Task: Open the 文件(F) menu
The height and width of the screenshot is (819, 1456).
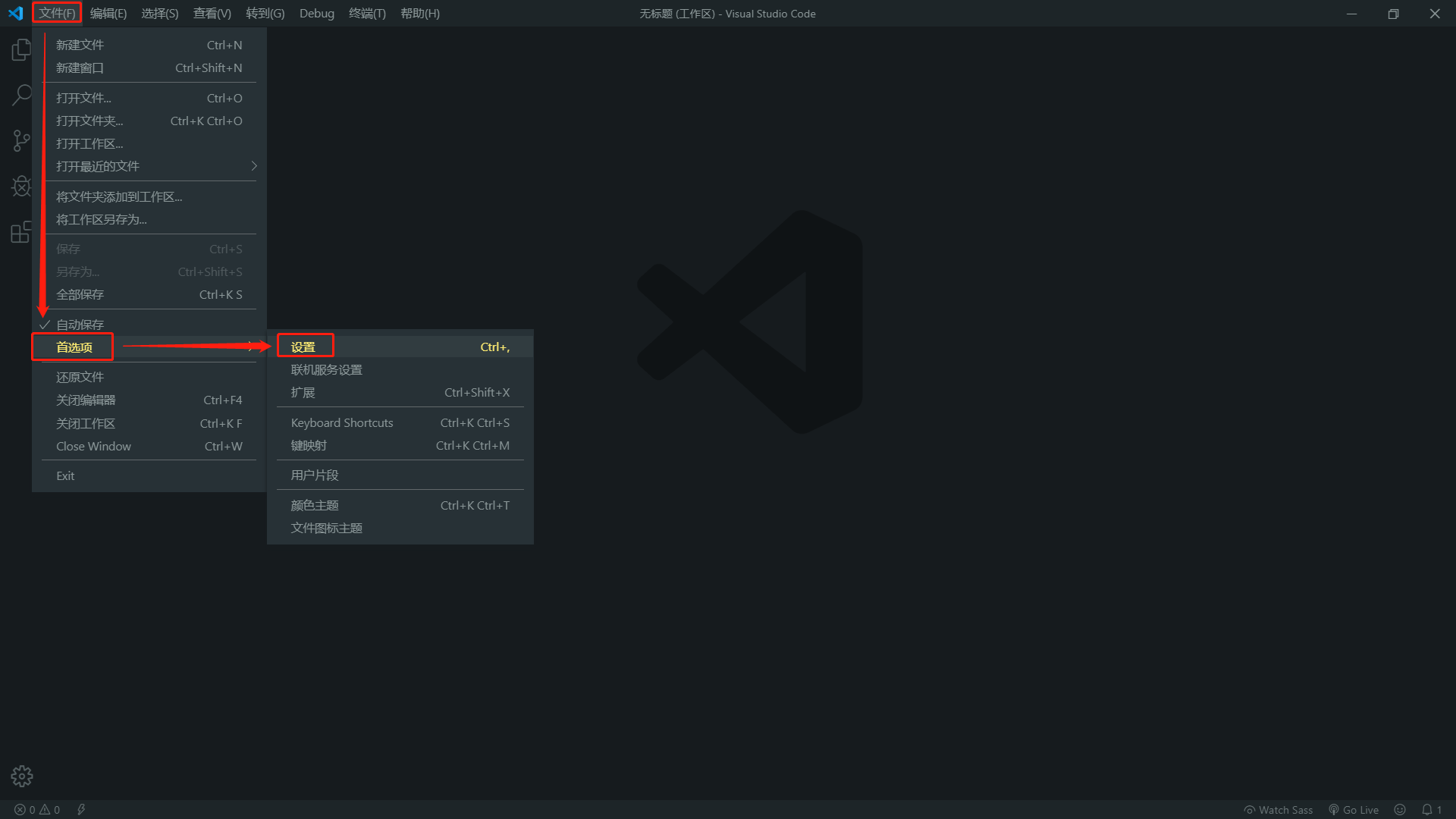Action: tap(57, 14)
